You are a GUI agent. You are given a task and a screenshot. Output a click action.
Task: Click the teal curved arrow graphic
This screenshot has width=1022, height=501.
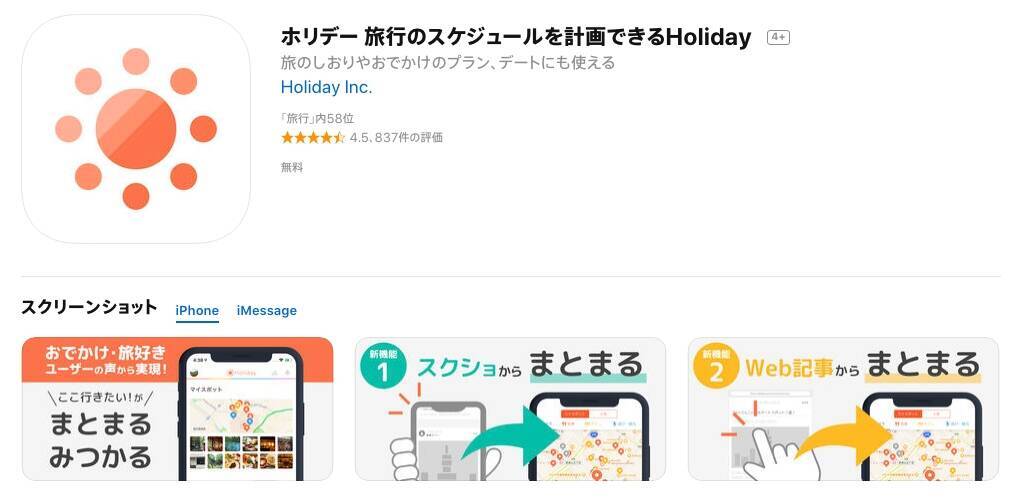[x=514, y=435]
